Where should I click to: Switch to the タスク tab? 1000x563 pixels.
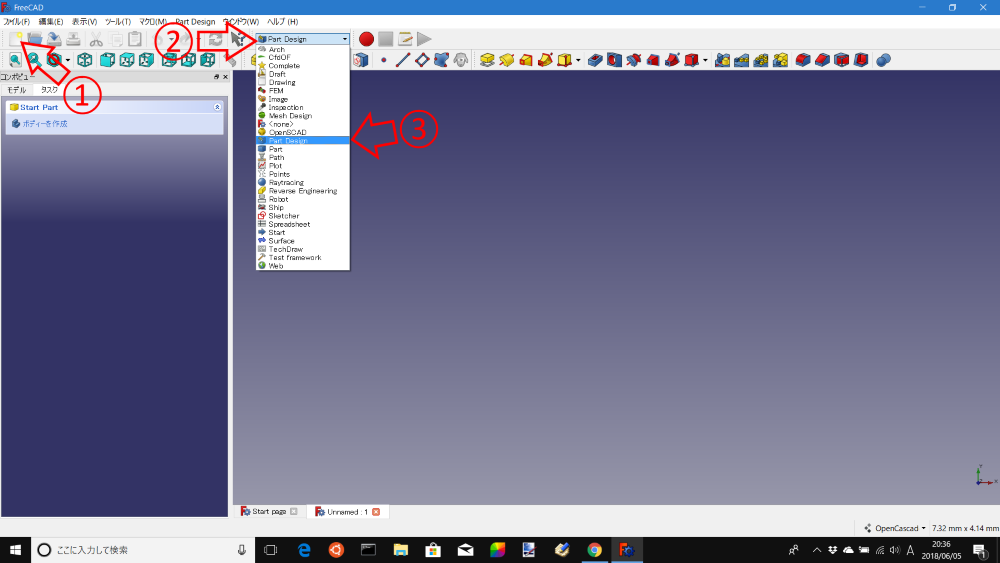click(x=49, y=90)
